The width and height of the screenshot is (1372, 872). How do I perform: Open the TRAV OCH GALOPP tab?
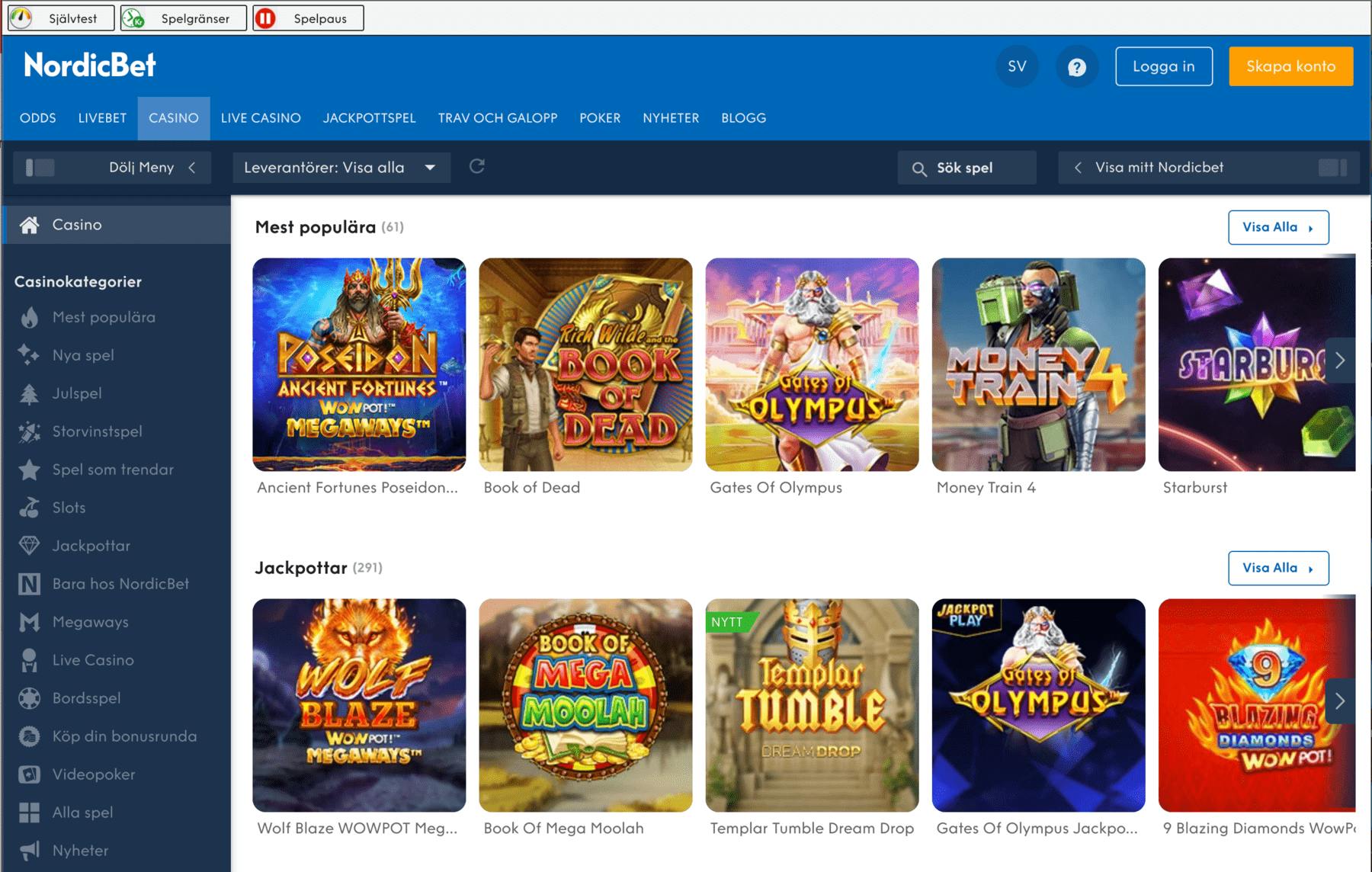pyautogui.click(x=498, y=118)
